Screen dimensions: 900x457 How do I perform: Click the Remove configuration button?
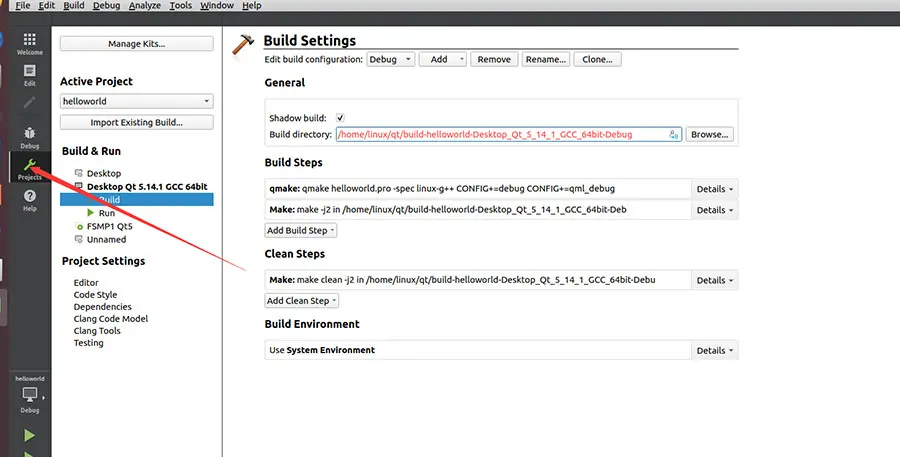[x=494, y=59]
